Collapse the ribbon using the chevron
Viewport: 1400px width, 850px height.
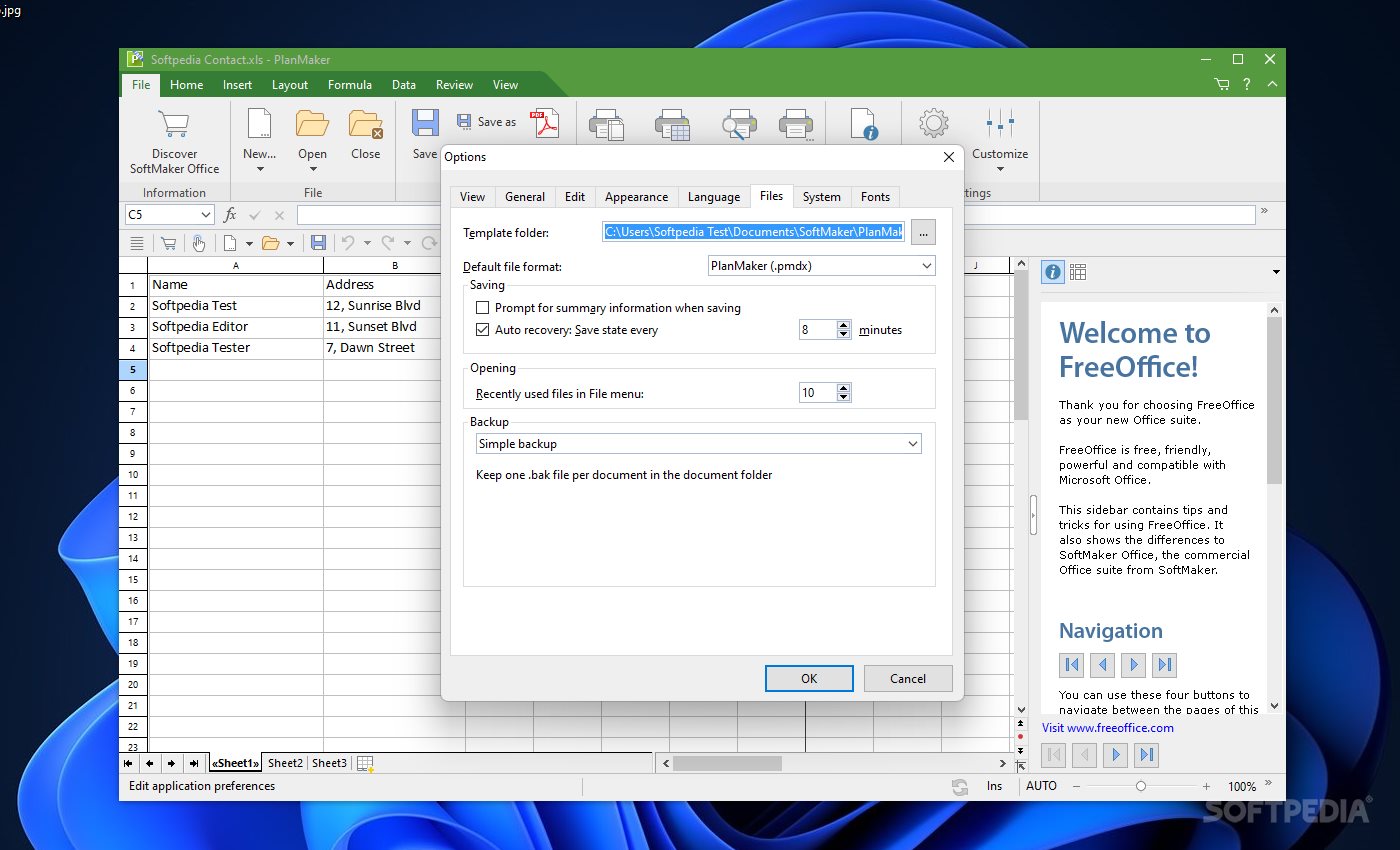tap(1272, 85)
